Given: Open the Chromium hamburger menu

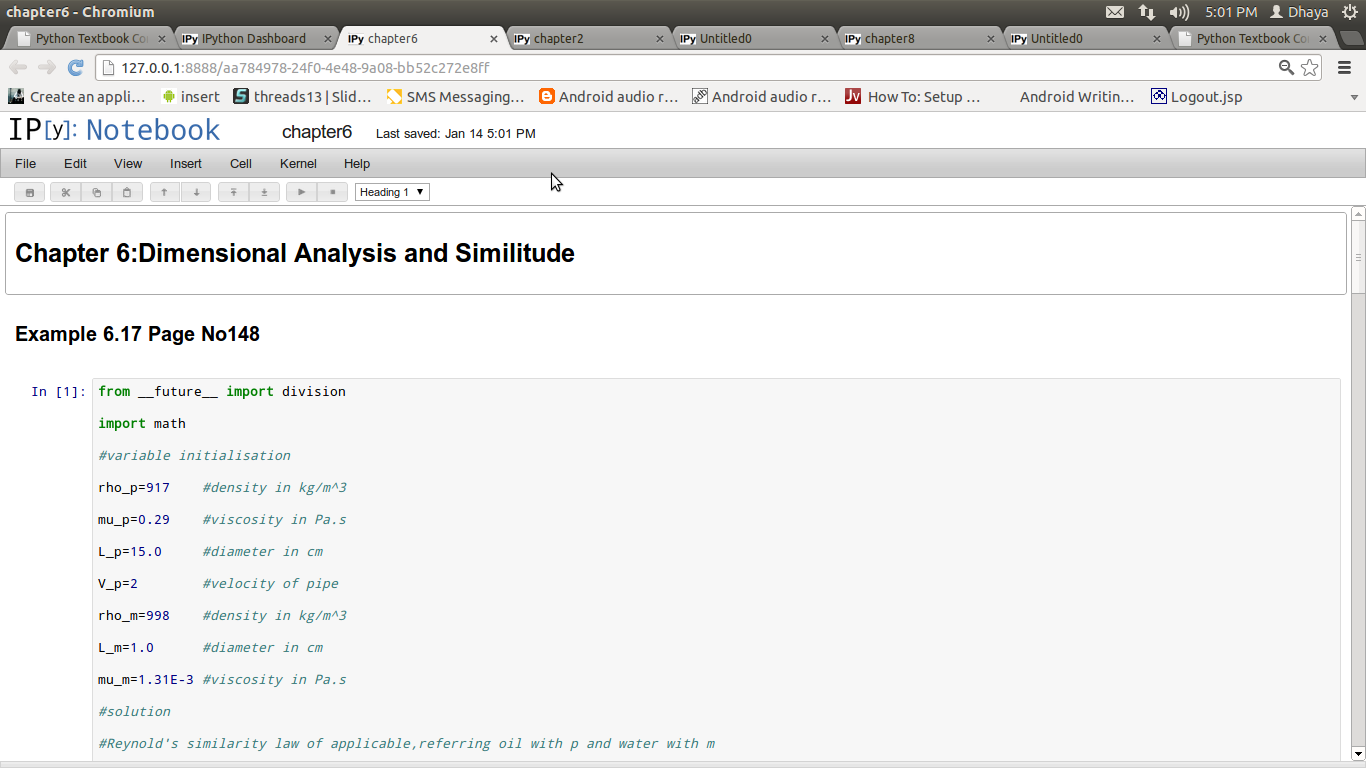Looking at the screenshot, I should click(x=1344, y=67).
